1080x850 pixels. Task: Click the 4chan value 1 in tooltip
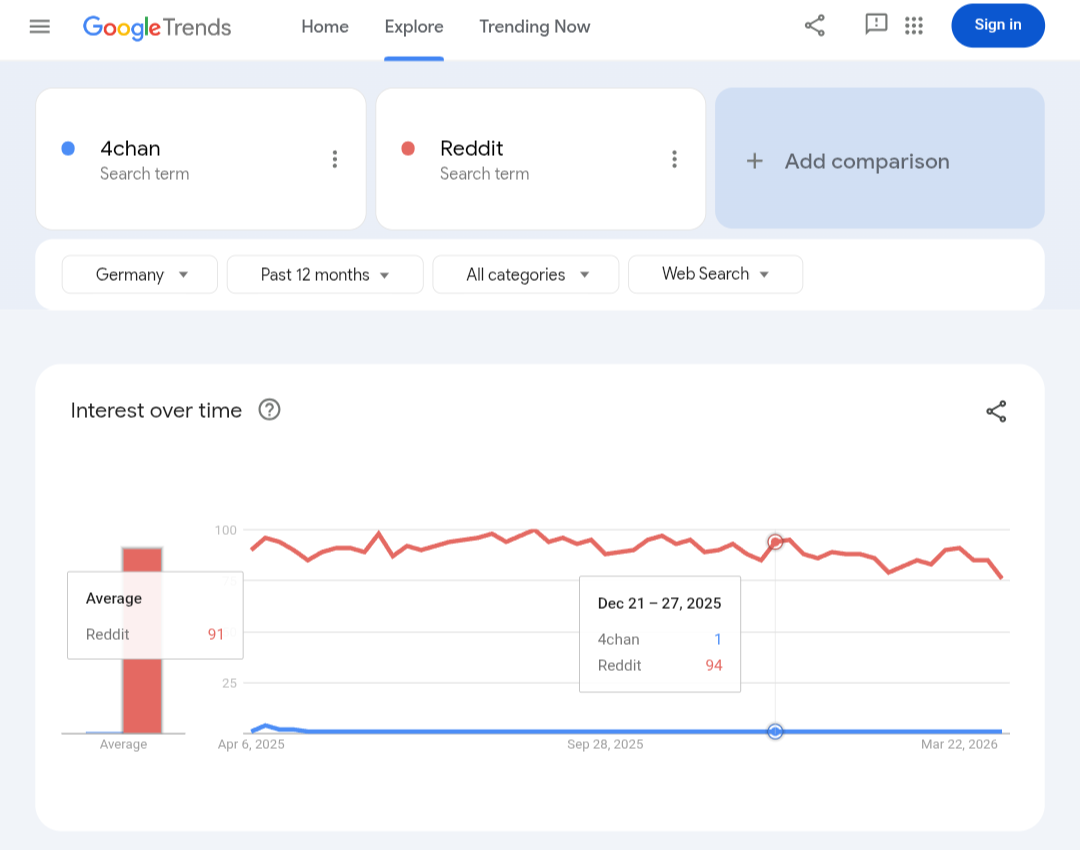pyautogui.click(x=718, y=639)
